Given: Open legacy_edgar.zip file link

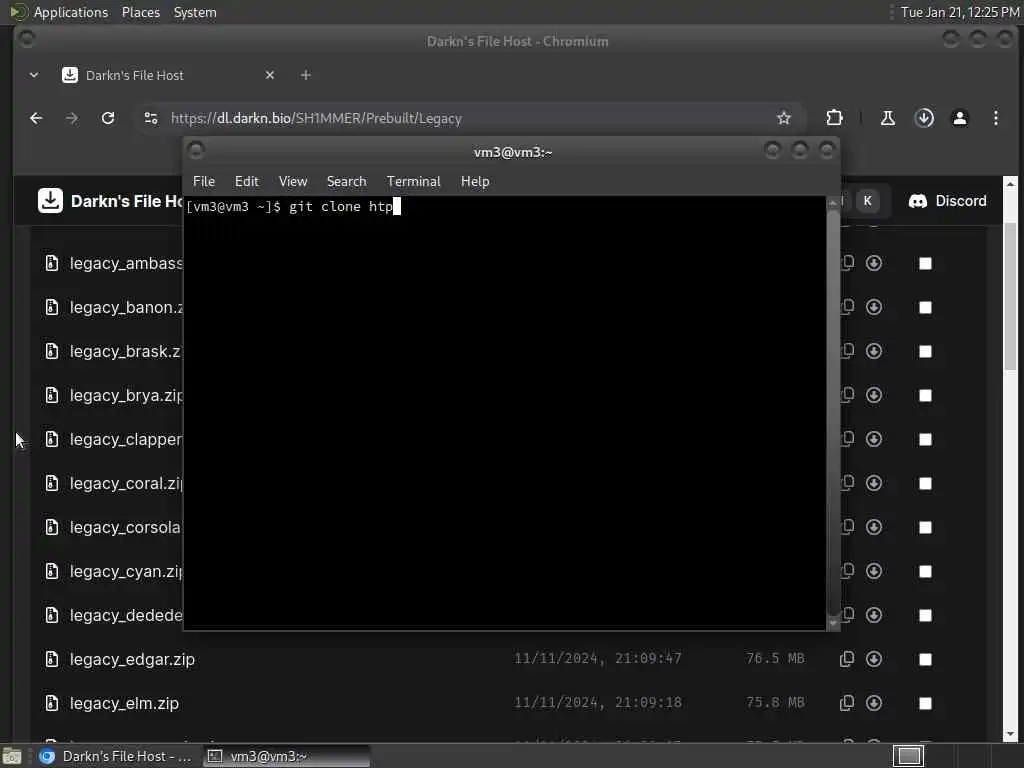Looking at the screenshot, I should [132, 660].
